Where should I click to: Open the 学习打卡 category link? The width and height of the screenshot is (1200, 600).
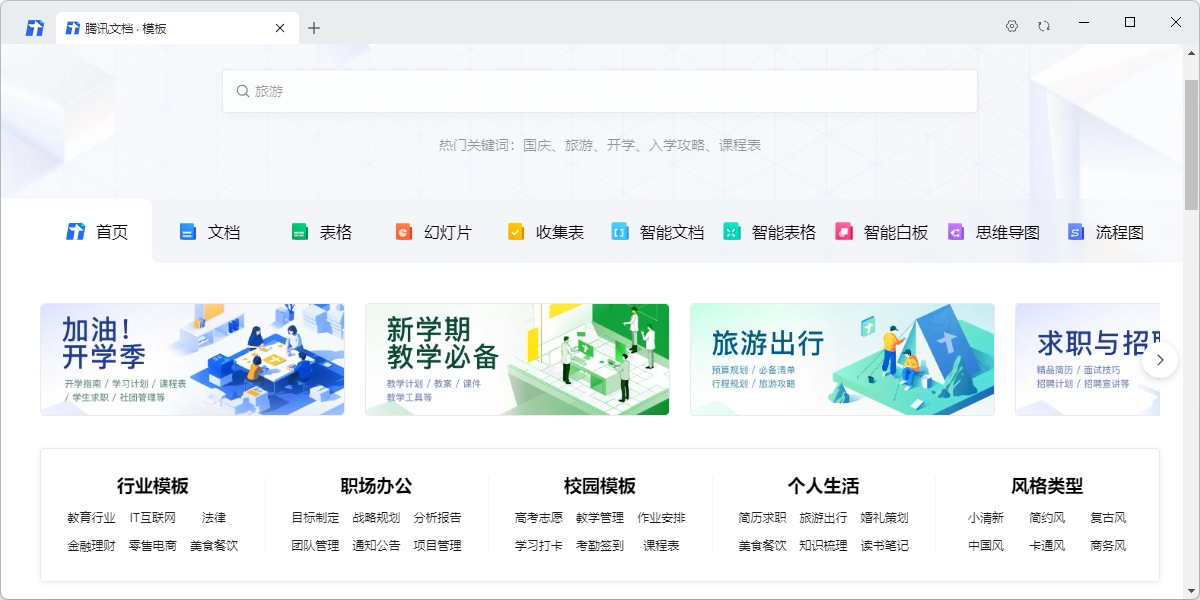coord(539,546)
